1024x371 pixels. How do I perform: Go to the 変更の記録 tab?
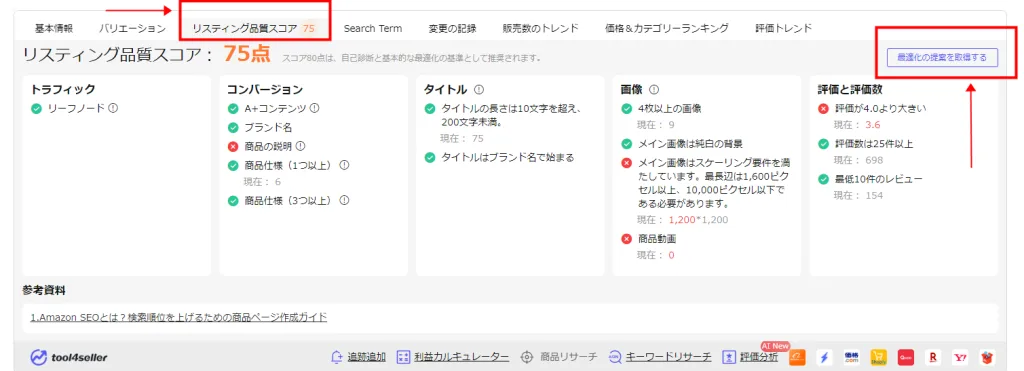point(453,28)
